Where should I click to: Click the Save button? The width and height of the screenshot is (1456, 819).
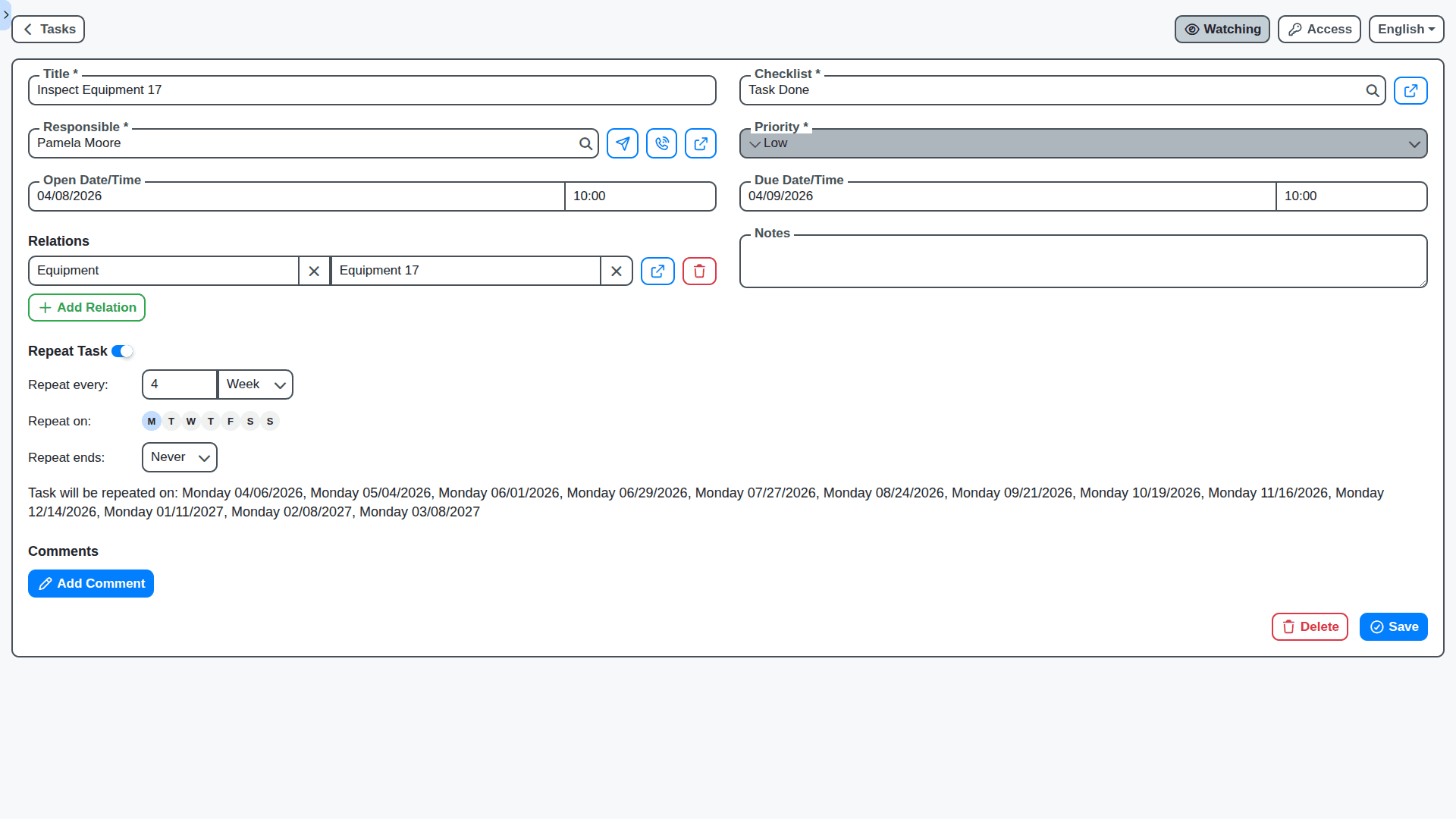pyautogui.click(x=1393, y=627)
